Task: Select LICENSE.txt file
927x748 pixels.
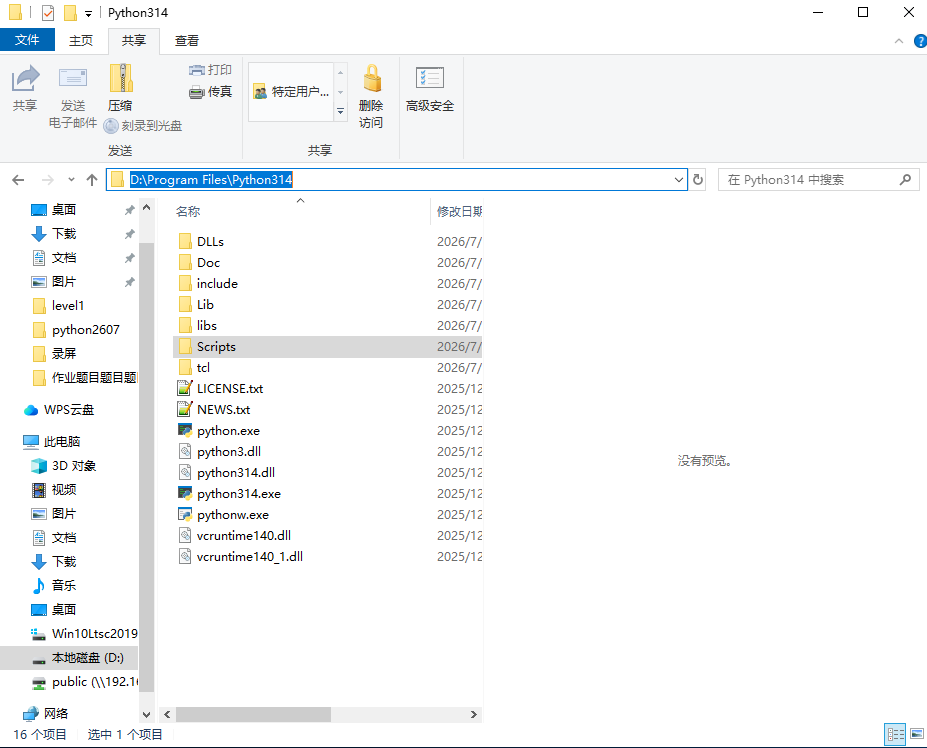Action: (x=229, y=388)
